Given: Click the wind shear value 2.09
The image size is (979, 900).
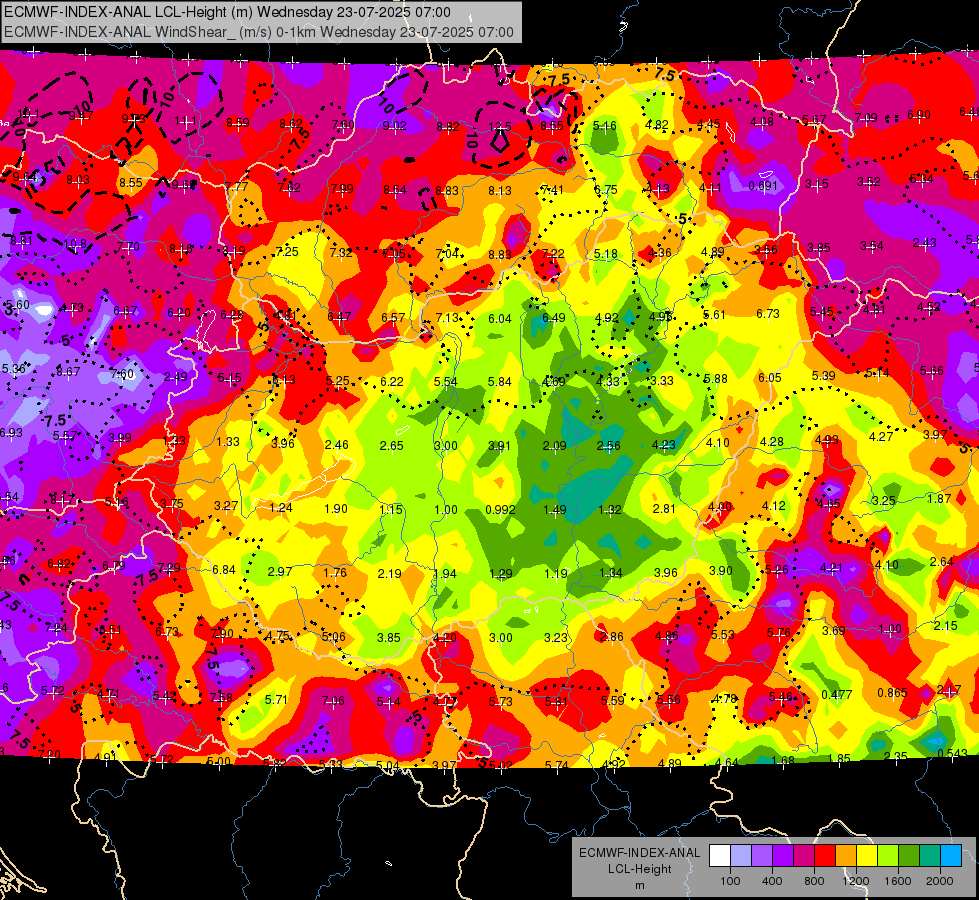Looking at the screenshot, I should [x=554, y=446].
